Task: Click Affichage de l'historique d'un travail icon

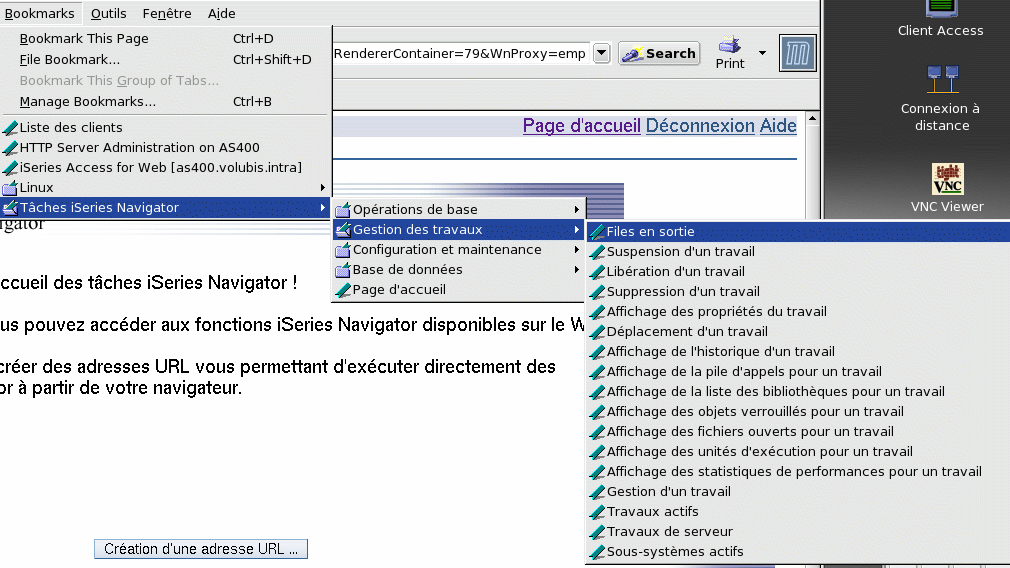Action: click(x=597, y=351)
